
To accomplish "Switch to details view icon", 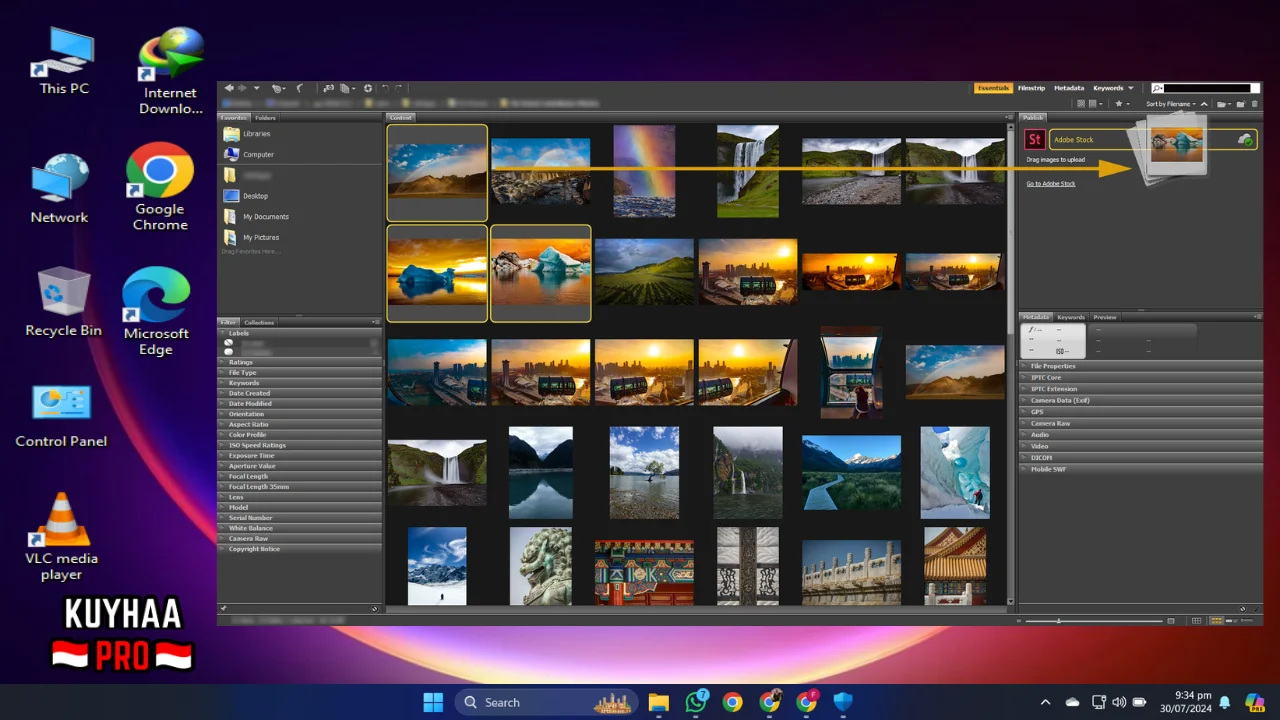I will (x=1232, y=621).
